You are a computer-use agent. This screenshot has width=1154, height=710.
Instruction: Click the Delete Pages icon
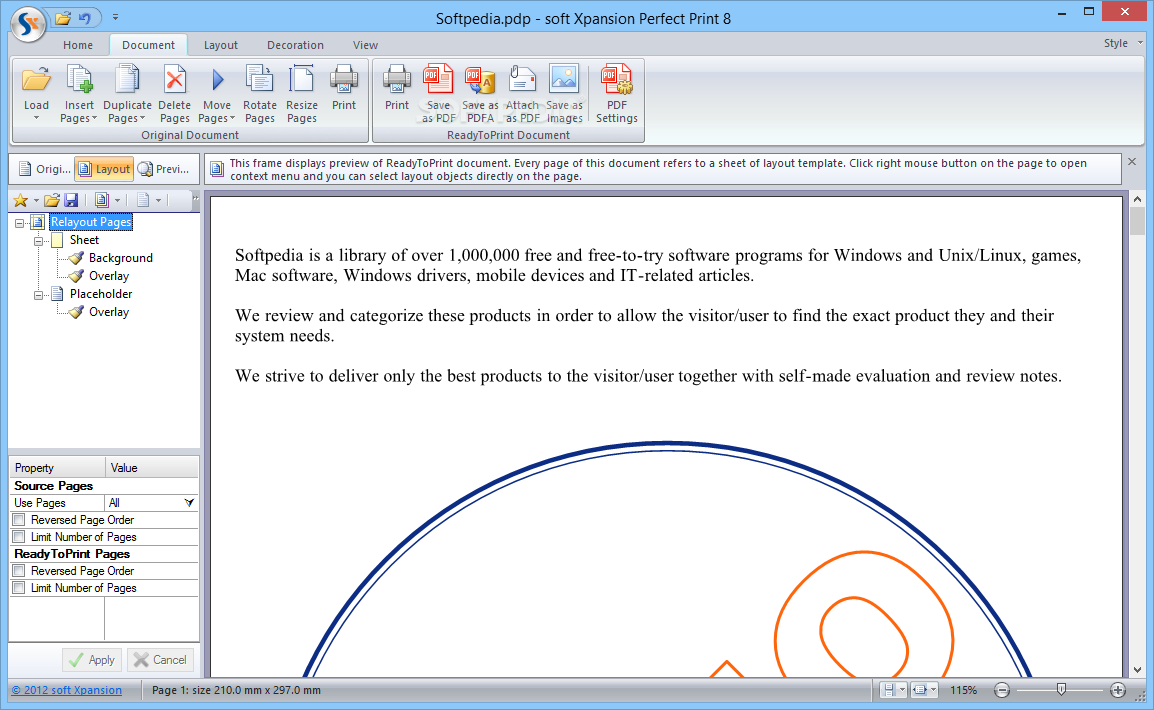[x=174, y=79]
